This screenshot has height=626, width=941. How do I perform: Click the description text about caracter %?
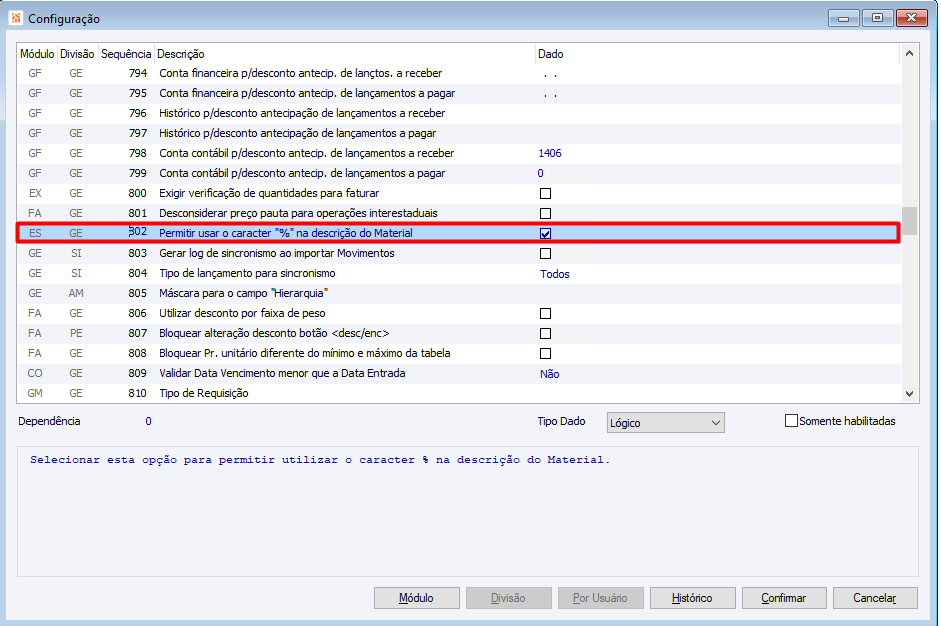(x=320, y=460)
